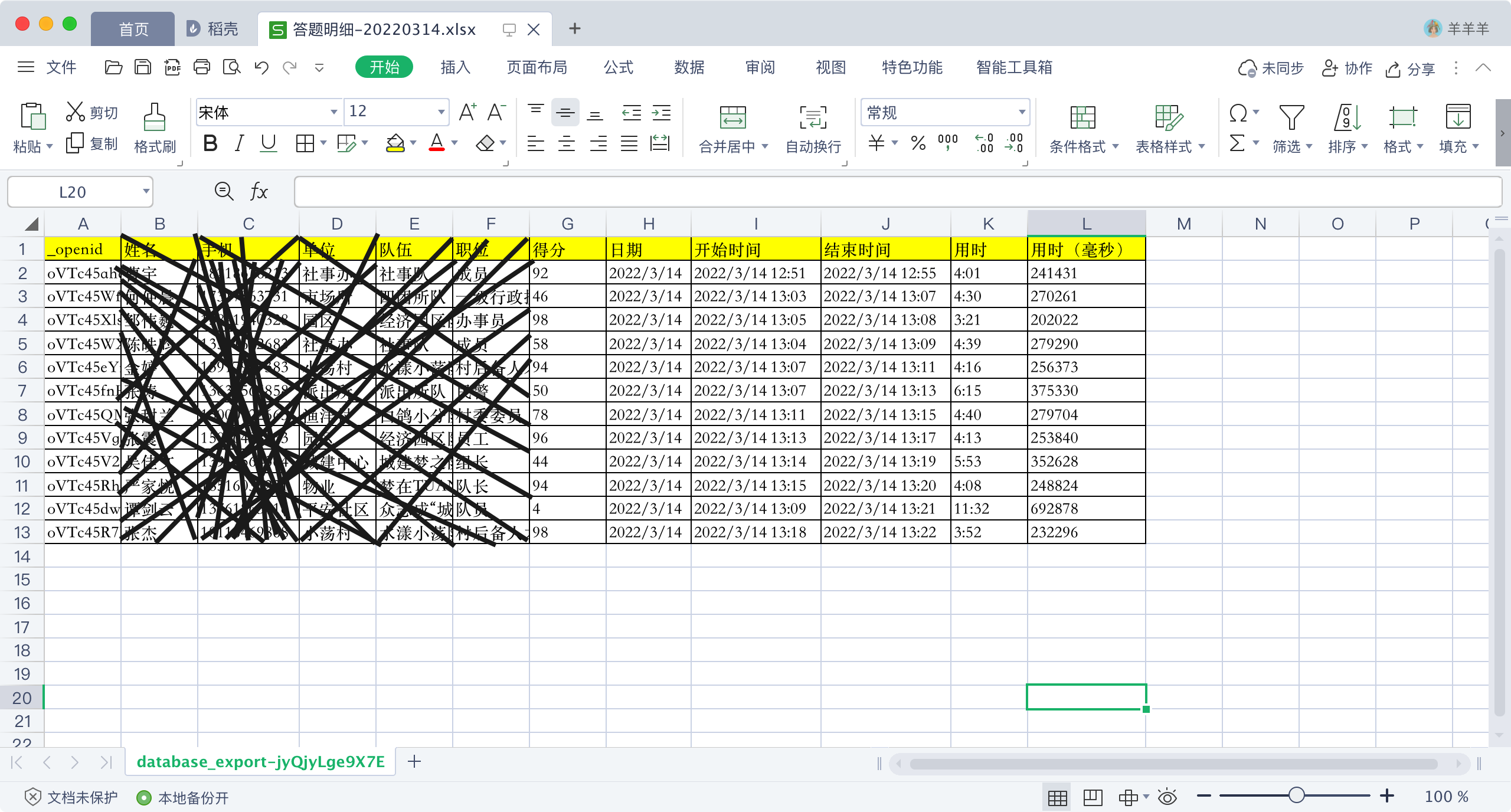Click the 协作 collaboration button

(1347, 68)
